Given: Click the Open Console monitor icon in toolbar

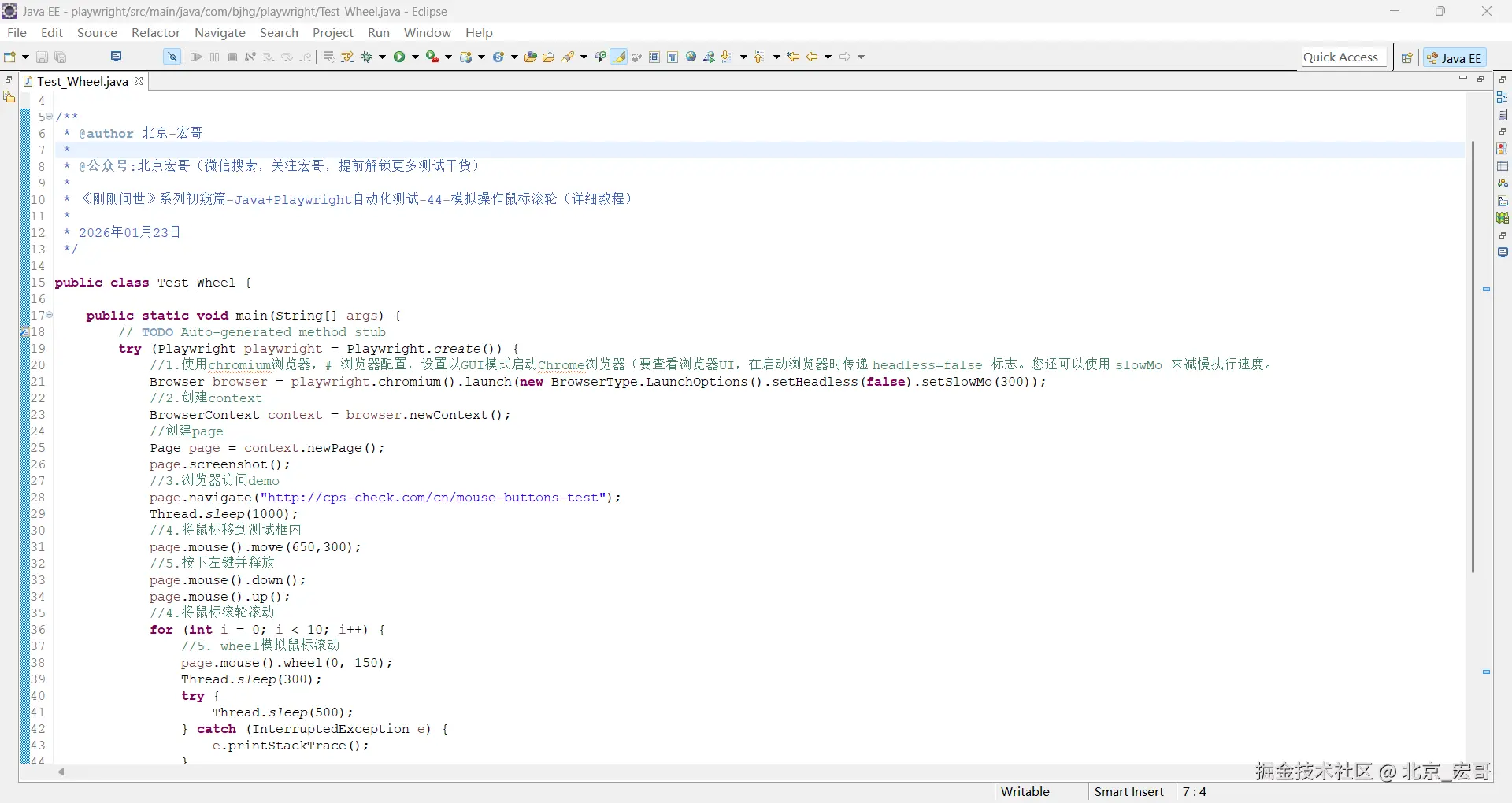Looking at the screenshot, I should pos(117,57).
